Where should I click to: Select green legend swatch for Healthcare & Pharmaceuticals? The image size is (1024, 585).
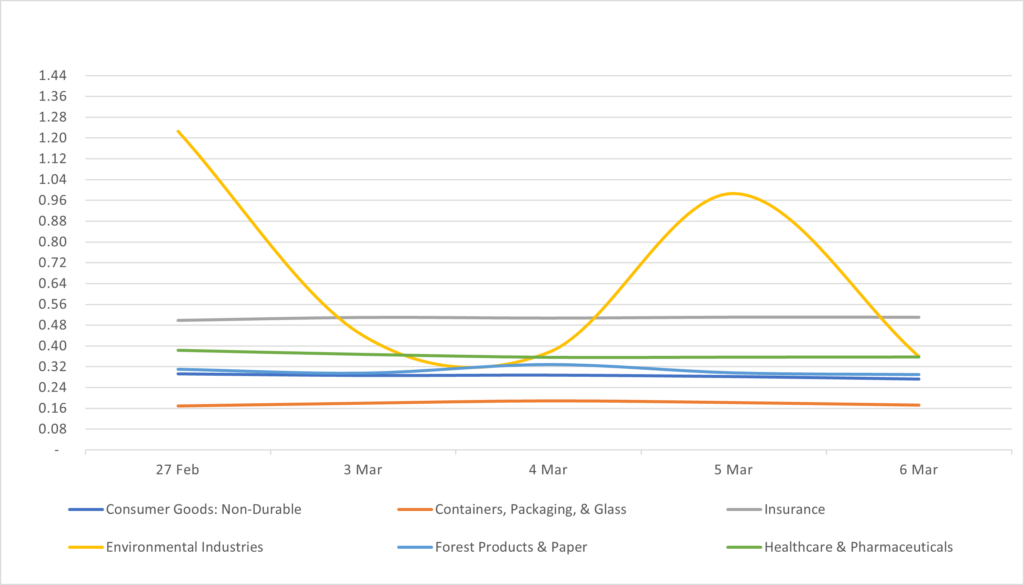pyautogui.click(x=743, y=547)
